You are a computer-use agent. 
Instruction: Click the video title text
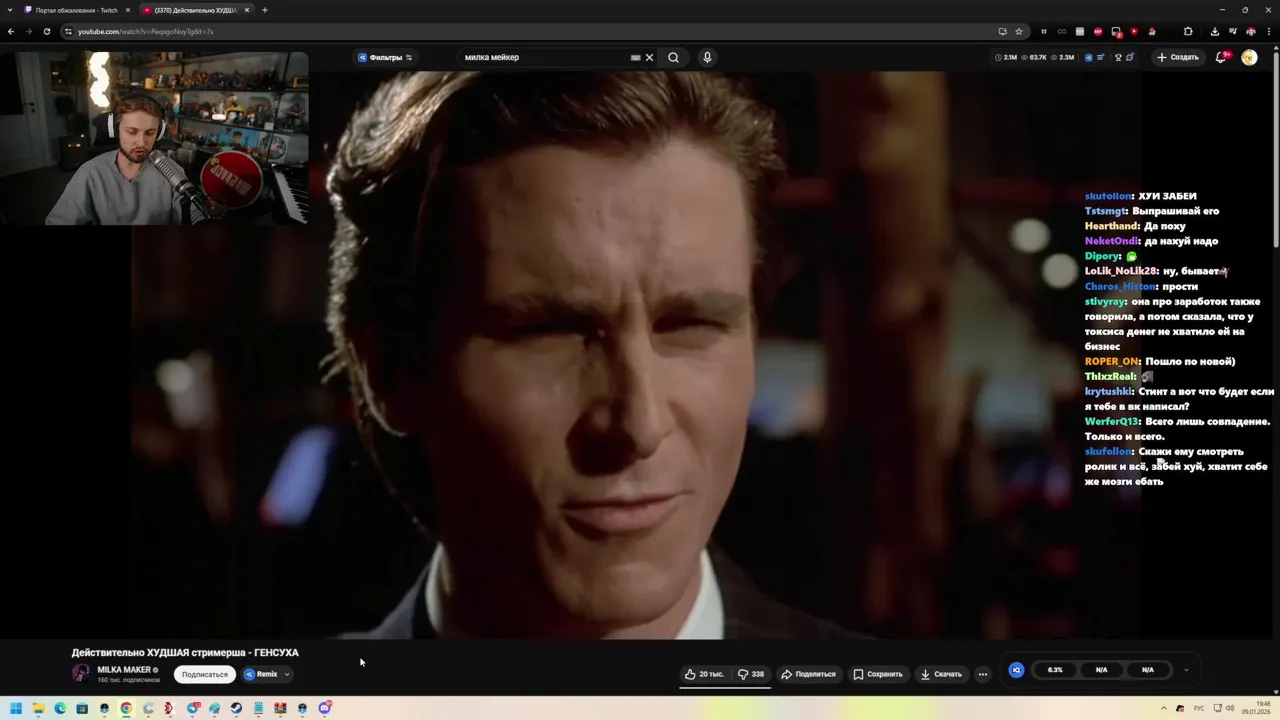(185, 652)
